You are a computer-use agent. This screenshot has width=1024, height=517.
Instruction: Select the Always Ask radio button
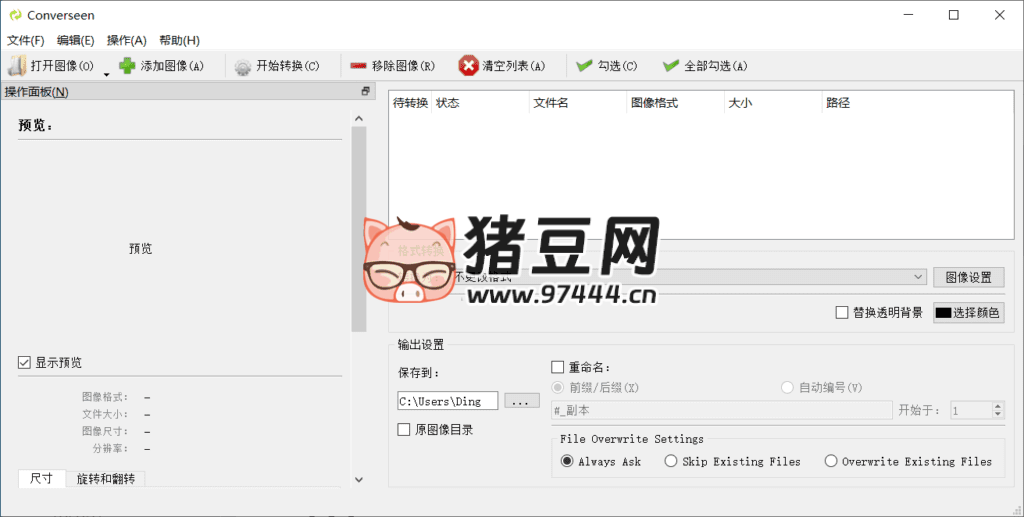[567, 462]
